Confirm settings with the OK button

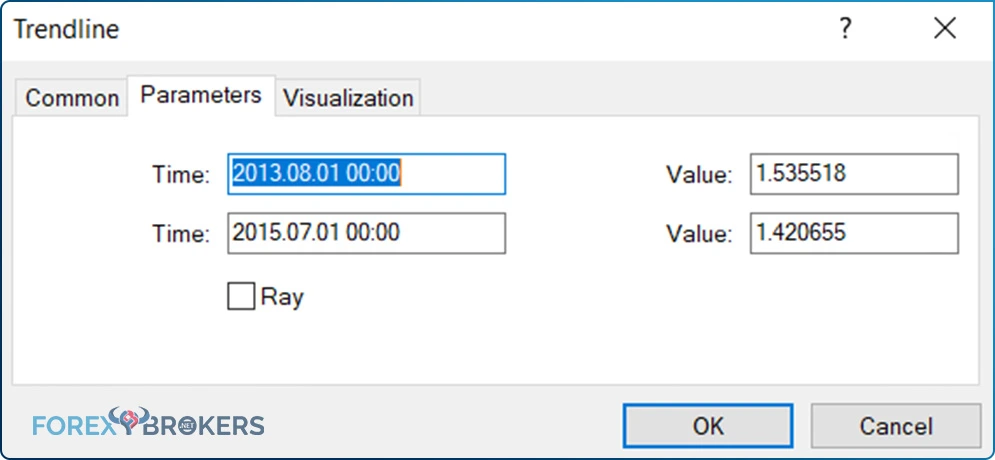point(708,426)
